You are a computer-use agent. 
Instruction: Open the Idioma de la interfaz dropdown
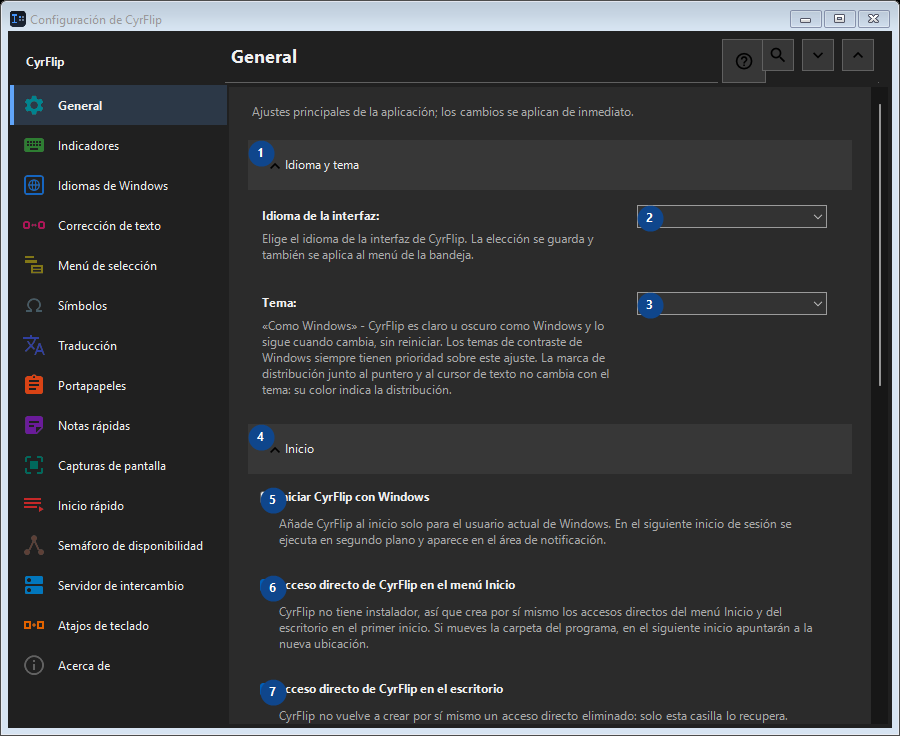click(732, 216)
